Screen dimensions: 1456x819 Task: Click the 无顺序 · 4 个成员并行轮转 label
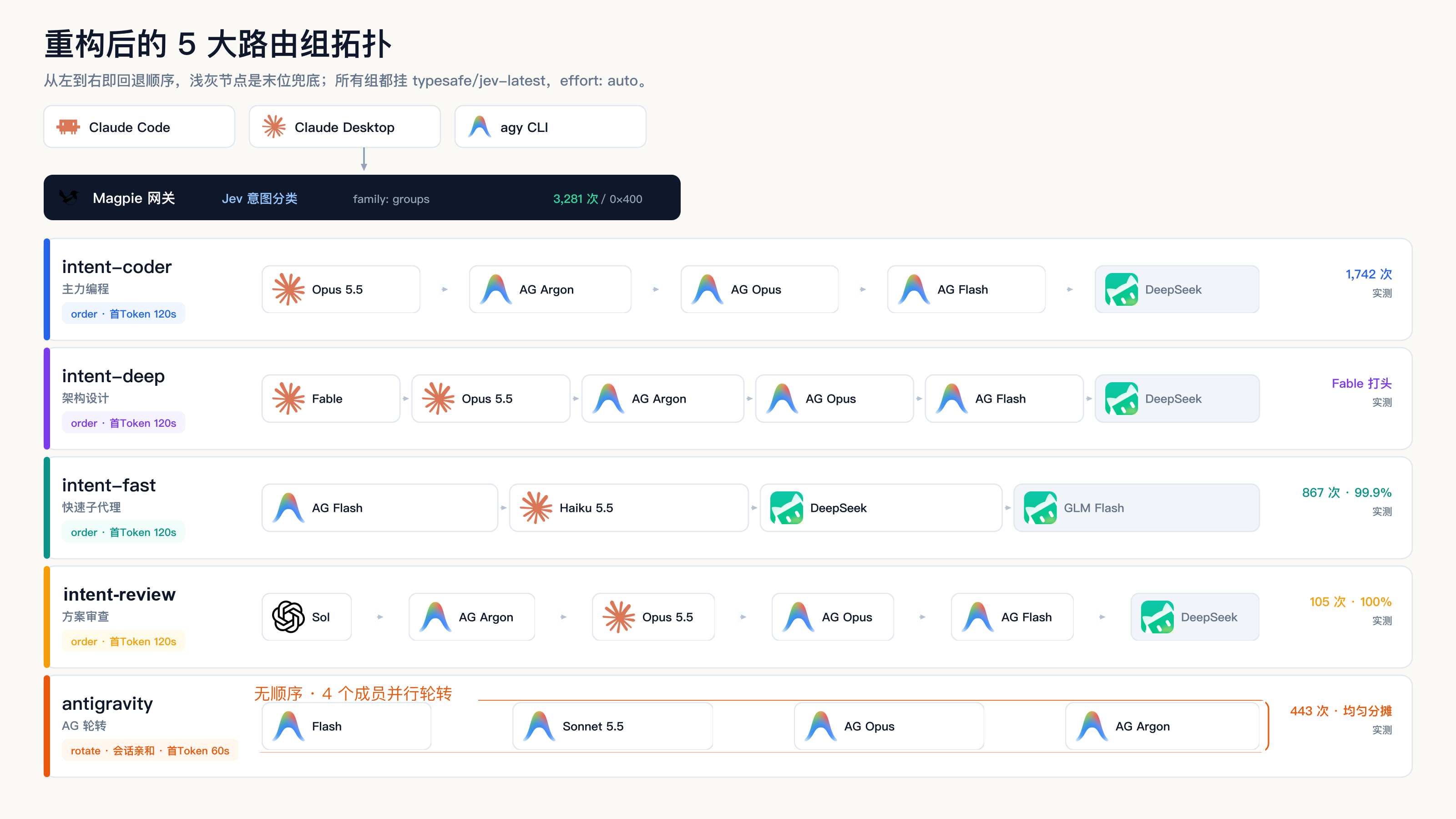pos(353,693)
